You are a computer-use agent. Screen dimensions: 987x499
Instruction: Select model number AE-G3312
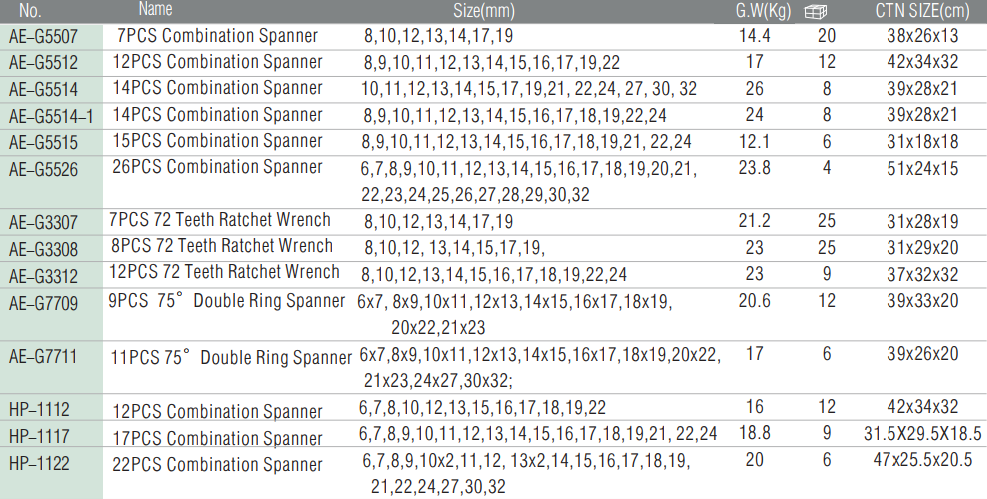43,276
